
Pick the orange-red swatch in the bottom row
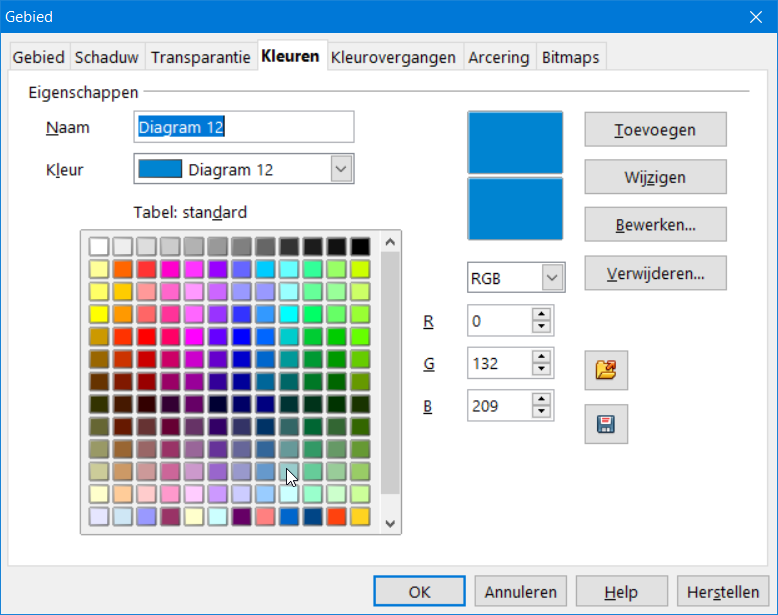coord(336,516)
